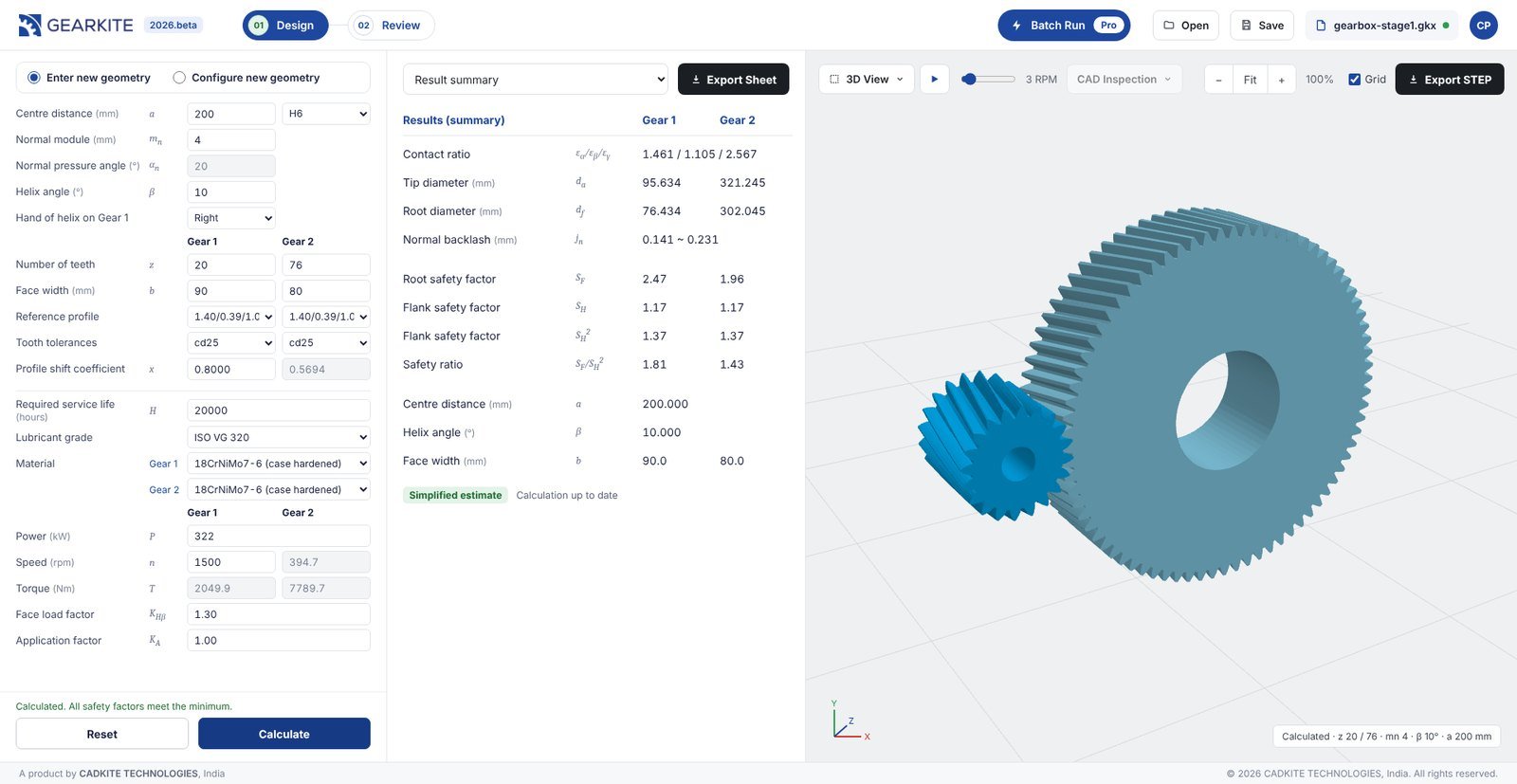Expand the CAD Inspection menu

[x=1124, y=80]
